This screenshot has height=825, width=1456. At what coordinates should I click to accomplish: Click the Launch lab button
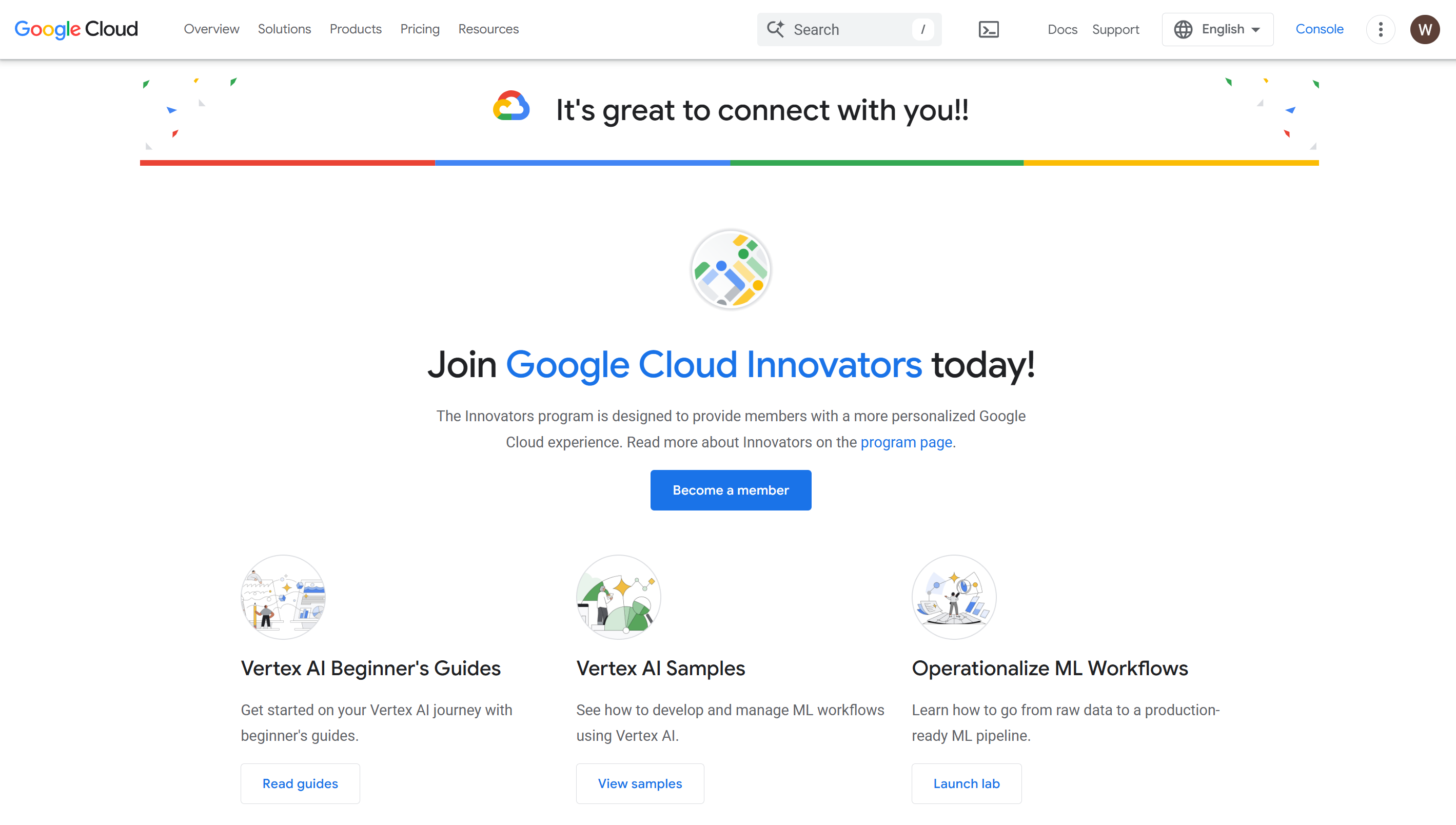967,783
